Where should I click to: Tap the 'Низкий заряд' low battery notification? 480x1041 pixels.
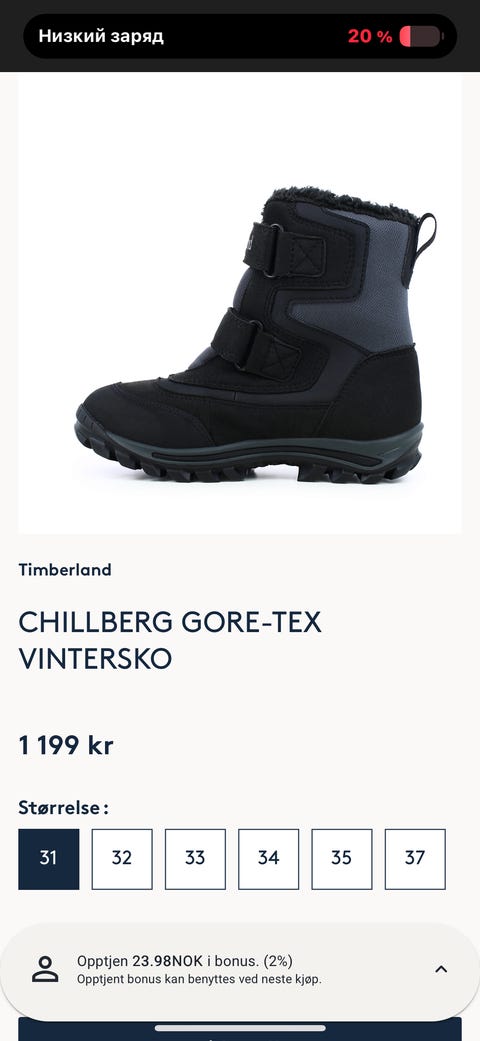[x=101, y=36]
